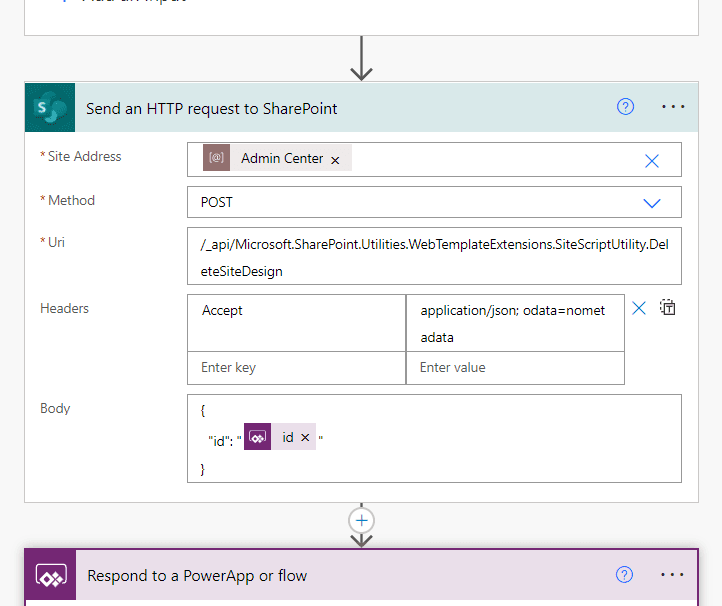Click the Enter key header field

296,367
